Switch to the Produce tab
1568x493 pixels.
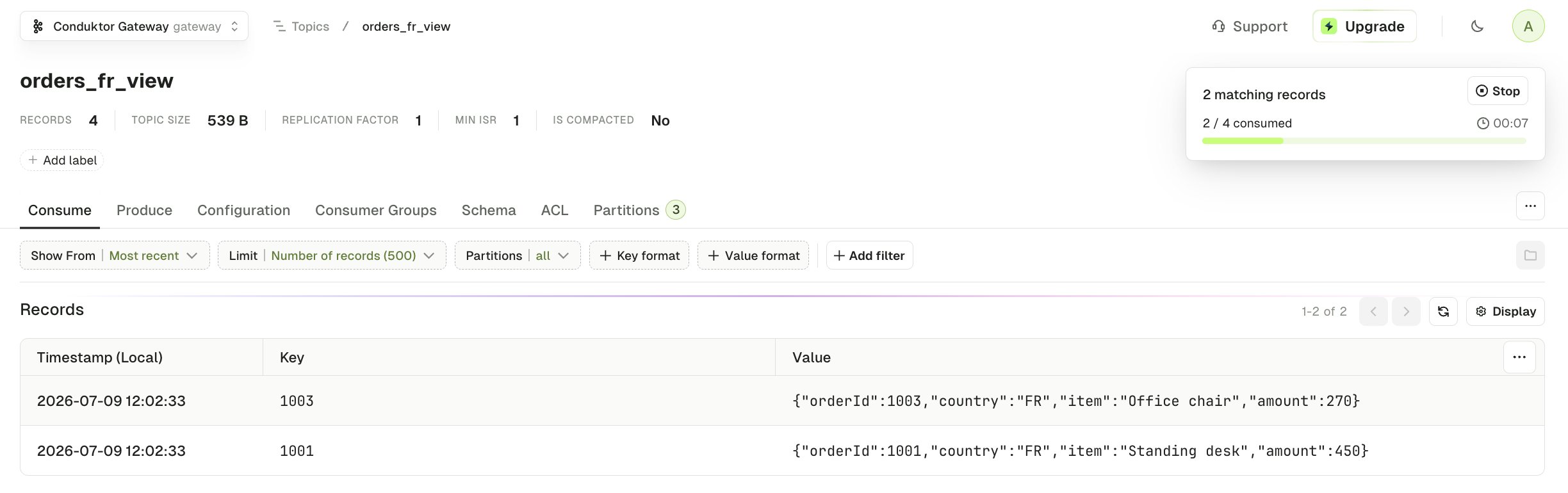pyautogui.click(x=144, y=210)
